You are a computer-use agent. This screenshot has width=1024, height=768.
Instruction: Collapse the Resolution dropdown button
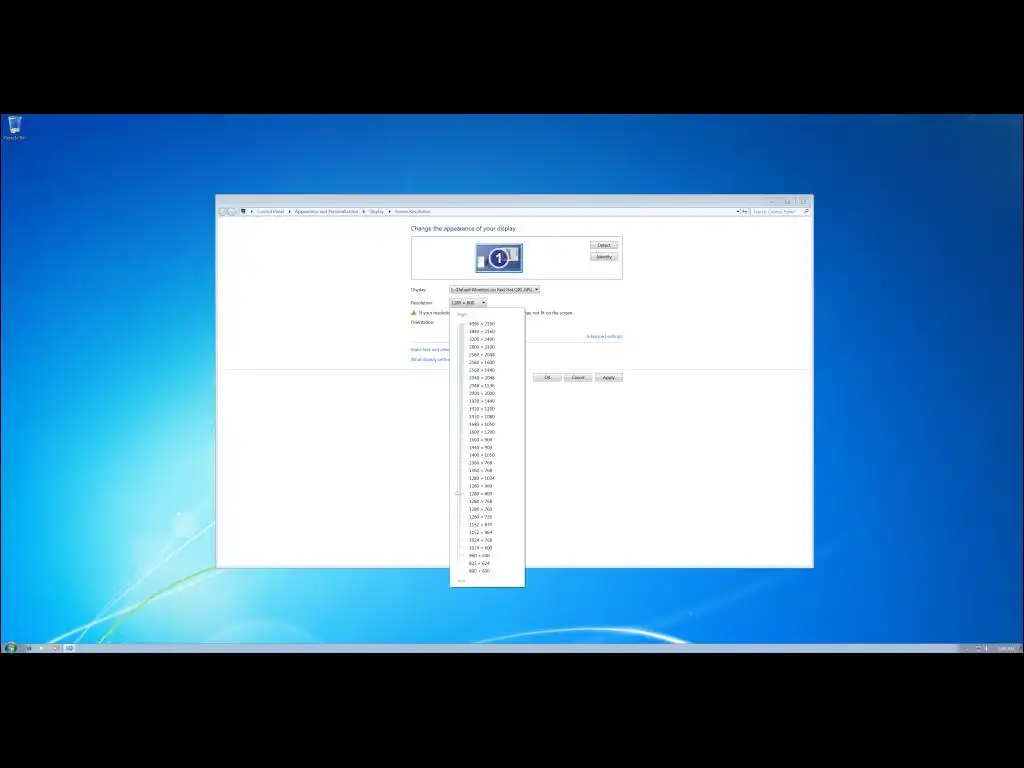[x=468, y=303]
